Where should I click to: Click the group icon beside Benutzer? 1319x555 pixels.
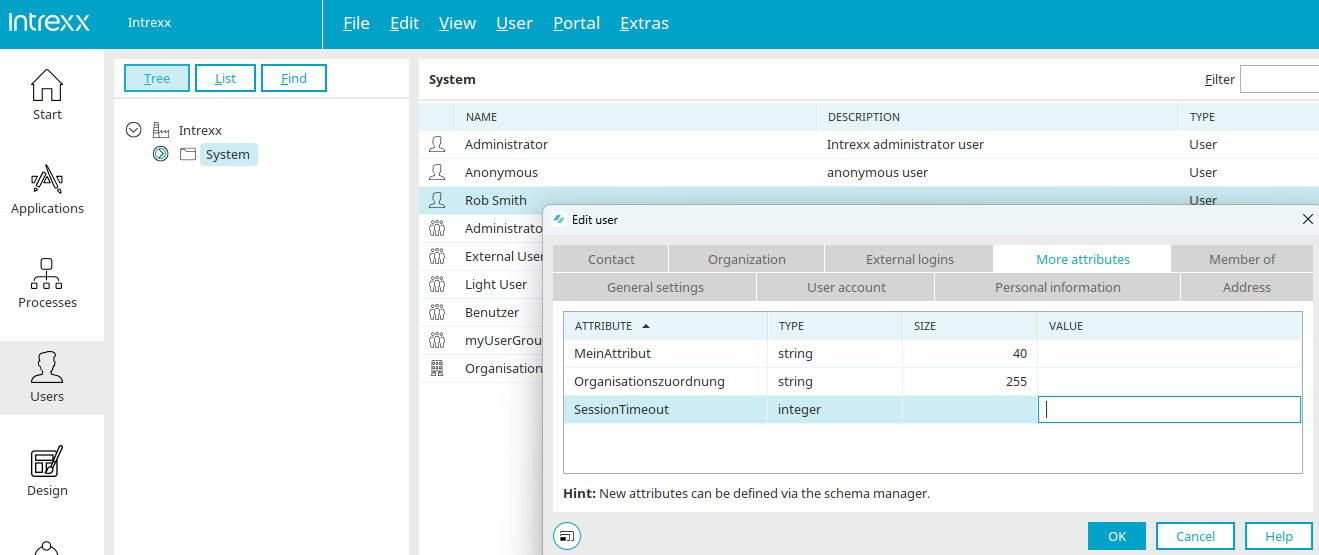tap(437, 312)
